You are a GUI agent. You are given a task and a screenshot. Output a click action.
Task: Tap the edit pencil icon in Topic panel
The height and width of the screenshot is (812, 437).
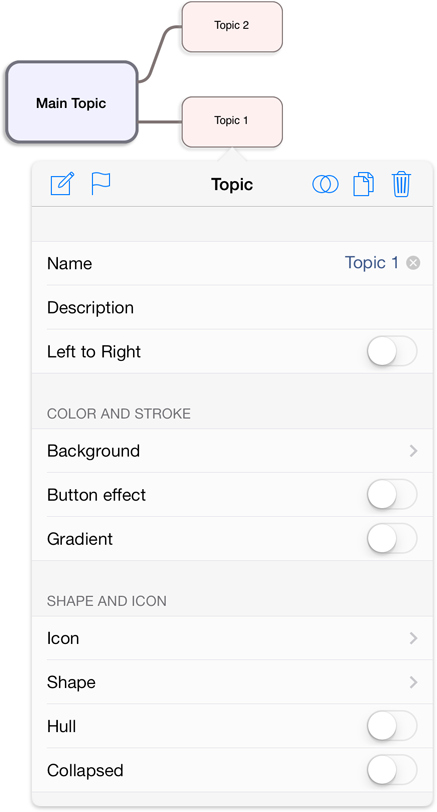point(62,184)
